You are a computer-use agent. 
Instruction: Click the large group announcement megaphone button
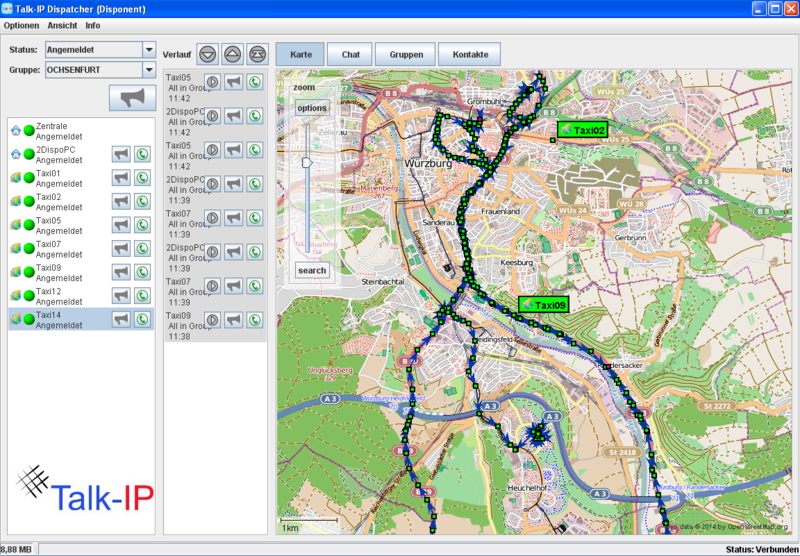click(132, 98)
